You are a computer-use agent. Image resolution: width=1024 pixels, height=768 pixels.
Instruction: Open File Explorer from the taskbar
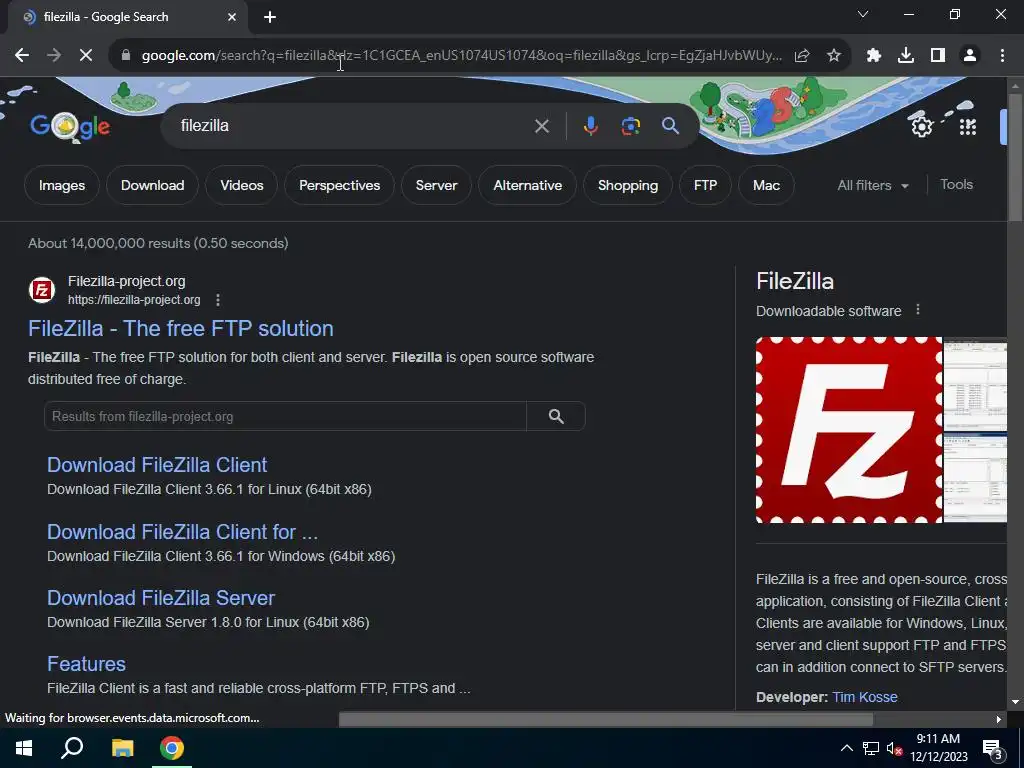coord(122,748)
